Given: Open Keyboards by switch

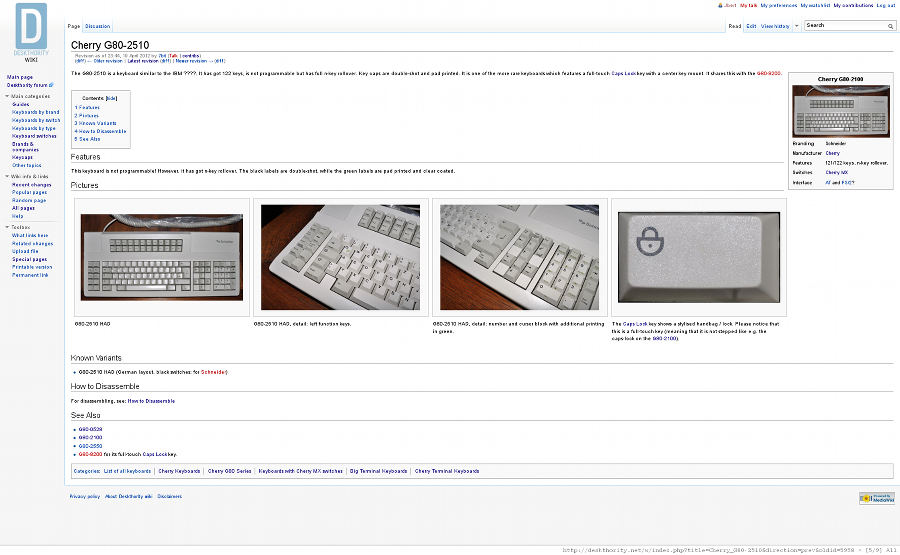Looking at the screenshot, I should click(x=36, y=121).
